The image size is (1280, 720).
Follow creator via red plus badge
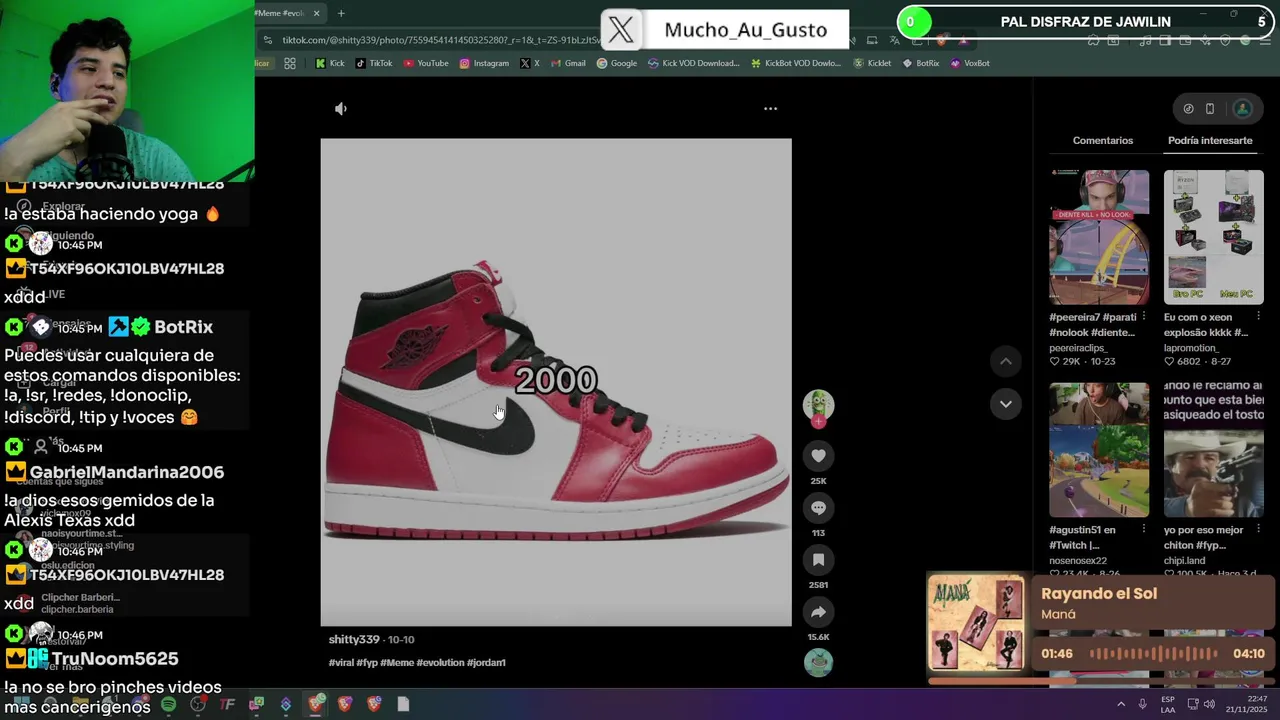(x=818, y=422)
